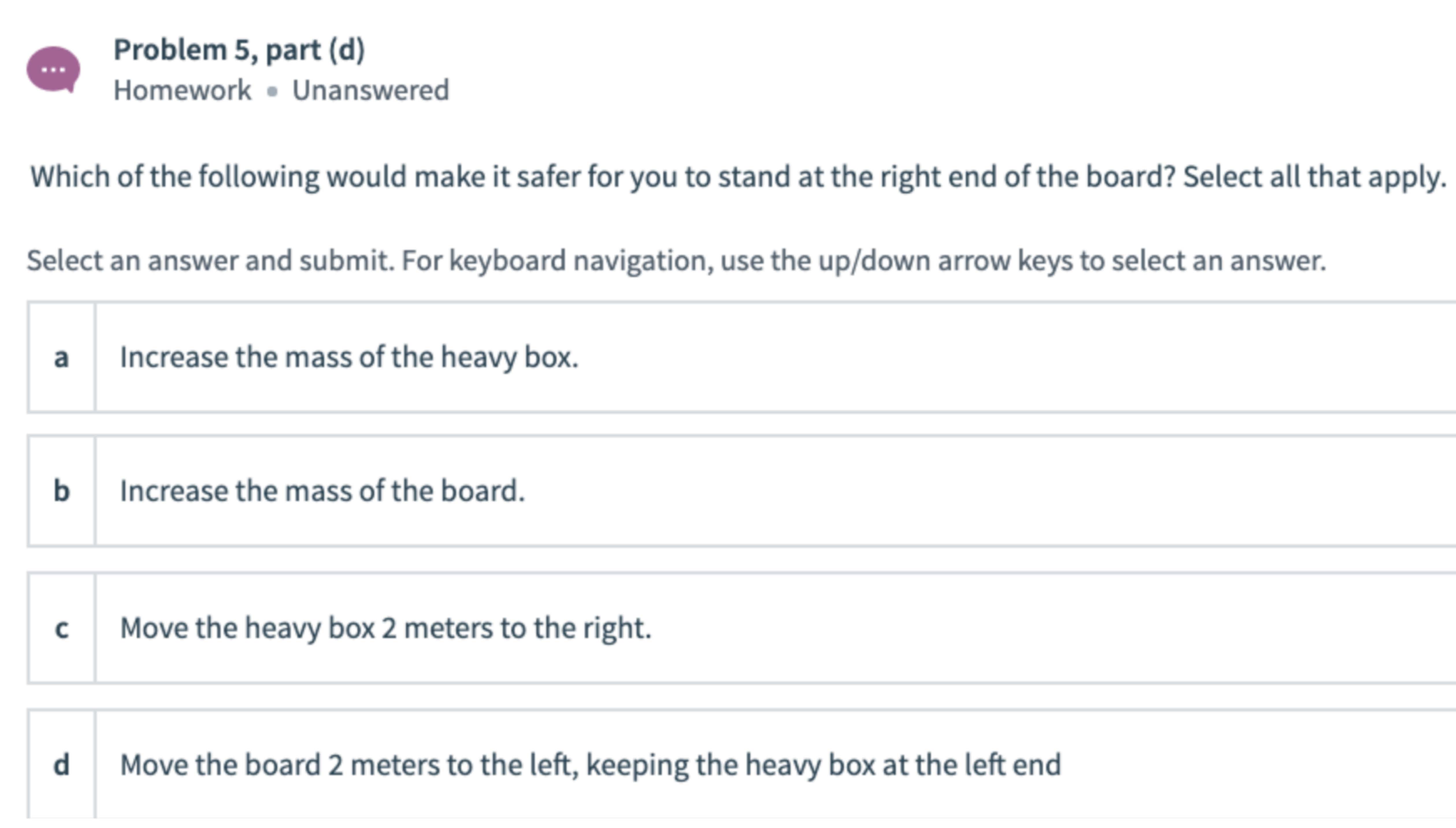
Task: Click the empty space in option b row
Action: [x=990, y=491]
